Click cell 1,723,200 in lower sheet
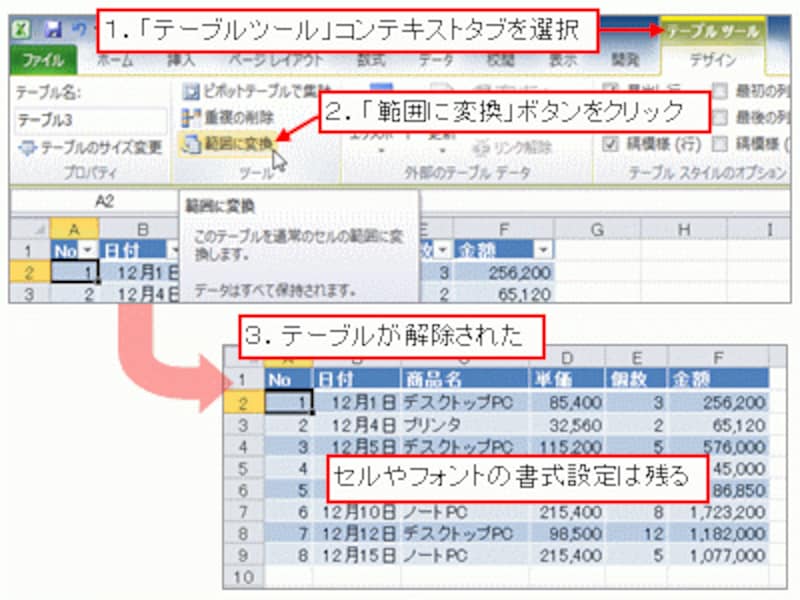This screenshot has height=600, width=800. 718,512
